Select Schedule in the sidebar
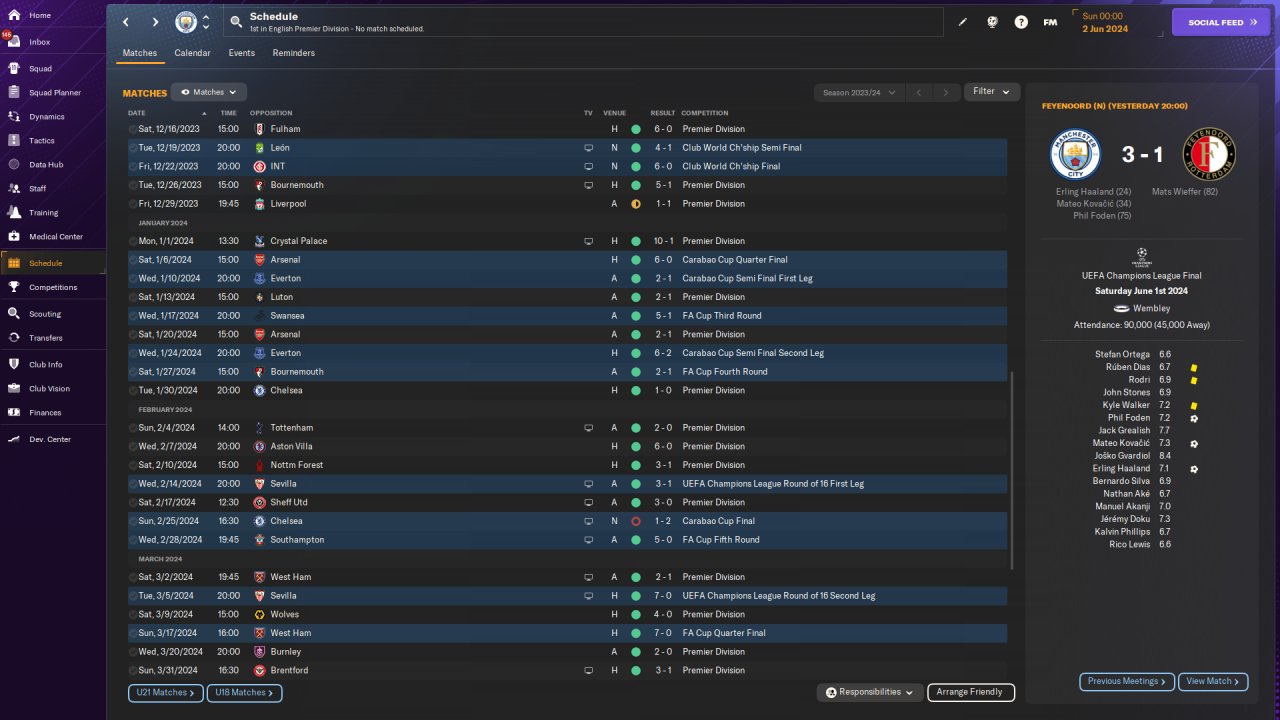Screen dimensions: 1280x720 coord(52,263)
